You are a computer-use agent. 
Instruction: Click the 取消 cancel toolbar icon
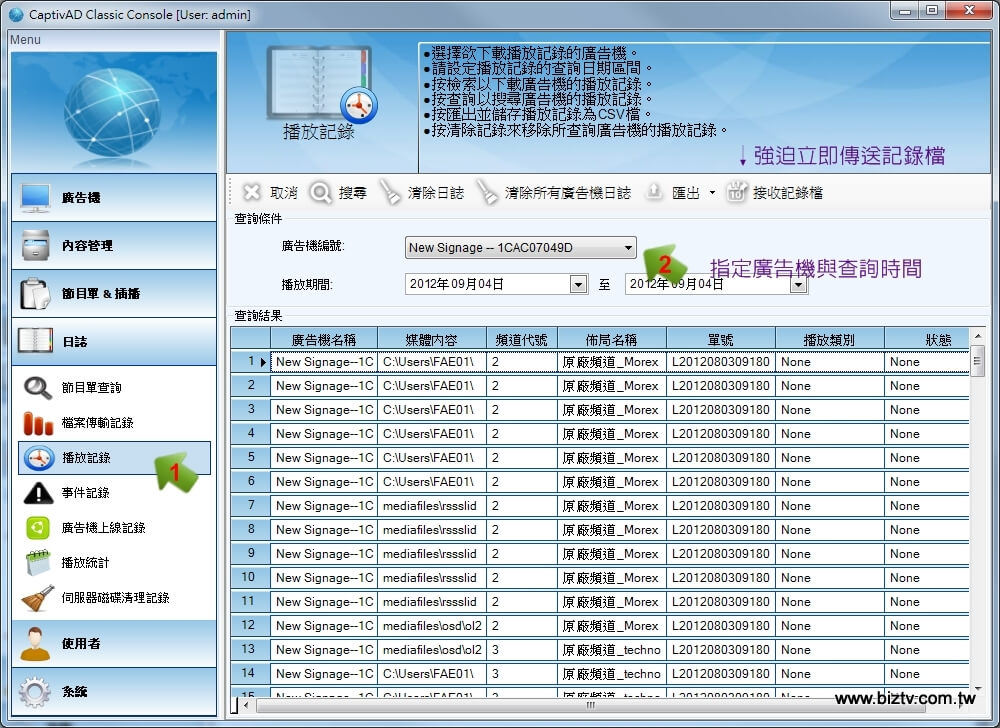pyautogui.click(x=253, y=193)
